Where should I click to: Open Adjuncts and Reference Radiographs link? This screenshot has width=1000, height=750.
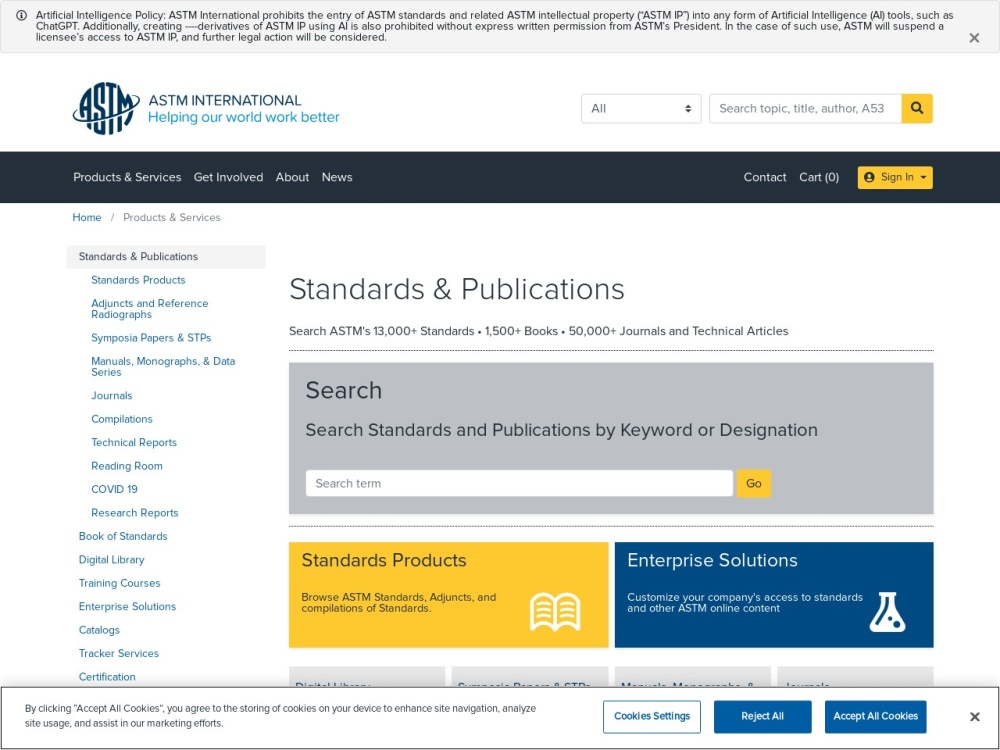coord(150,309)
